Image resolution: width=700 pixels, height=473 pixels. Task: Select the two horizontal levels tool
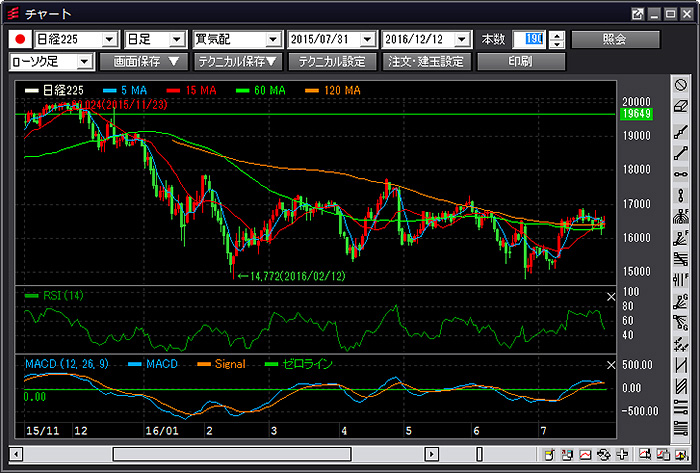[x=681, y=407]
